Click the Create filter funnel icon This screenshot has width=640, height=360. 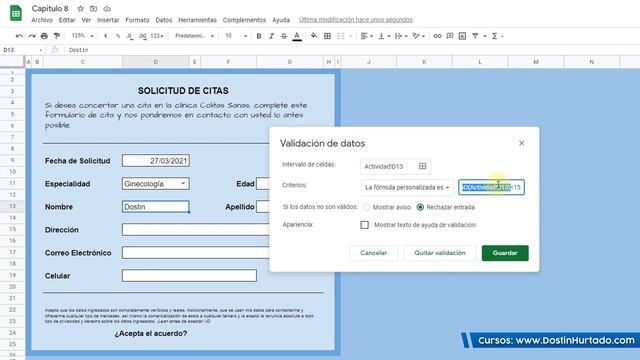(x=475, y=36)
